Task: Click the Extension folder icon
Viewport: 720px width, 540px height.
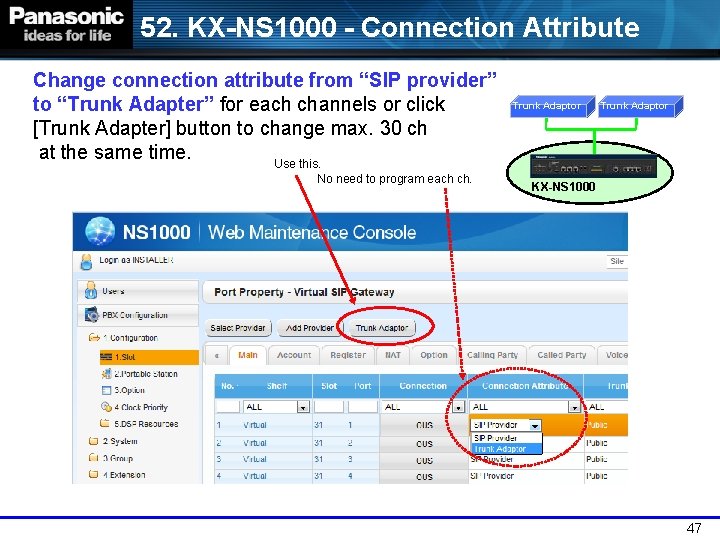Action: pos(93,474)
